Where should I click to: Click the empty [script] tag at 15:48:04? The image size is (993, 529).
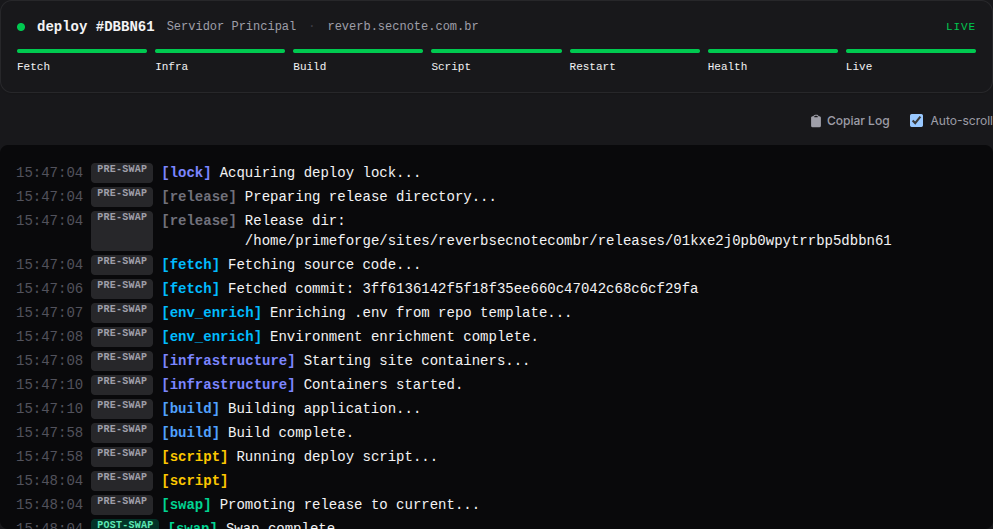pyautogui.click(x=194, y=481)
